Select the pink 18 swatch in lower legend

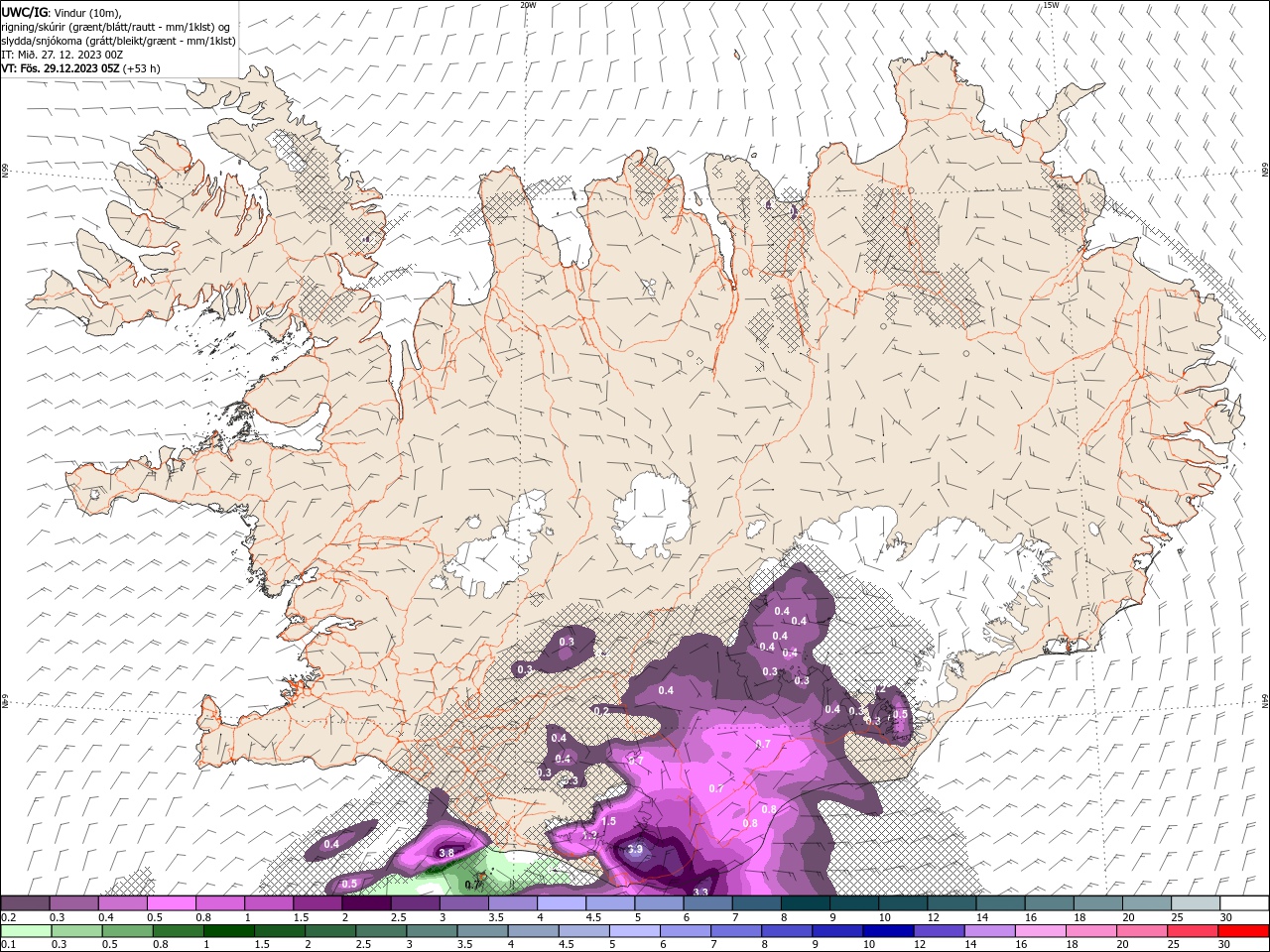[x=1090, y=931]
